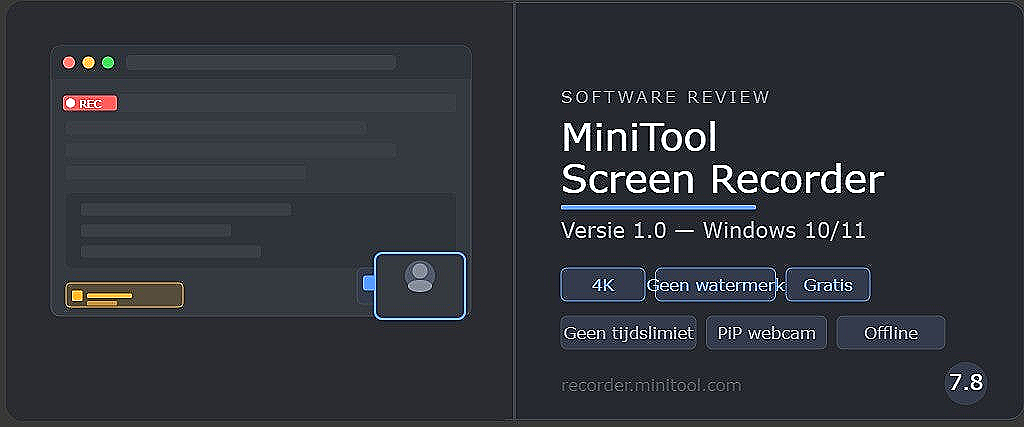The image size is (1024, 427).
Task: Click the mockup window address bar
Action: click(x=261, y=63)
